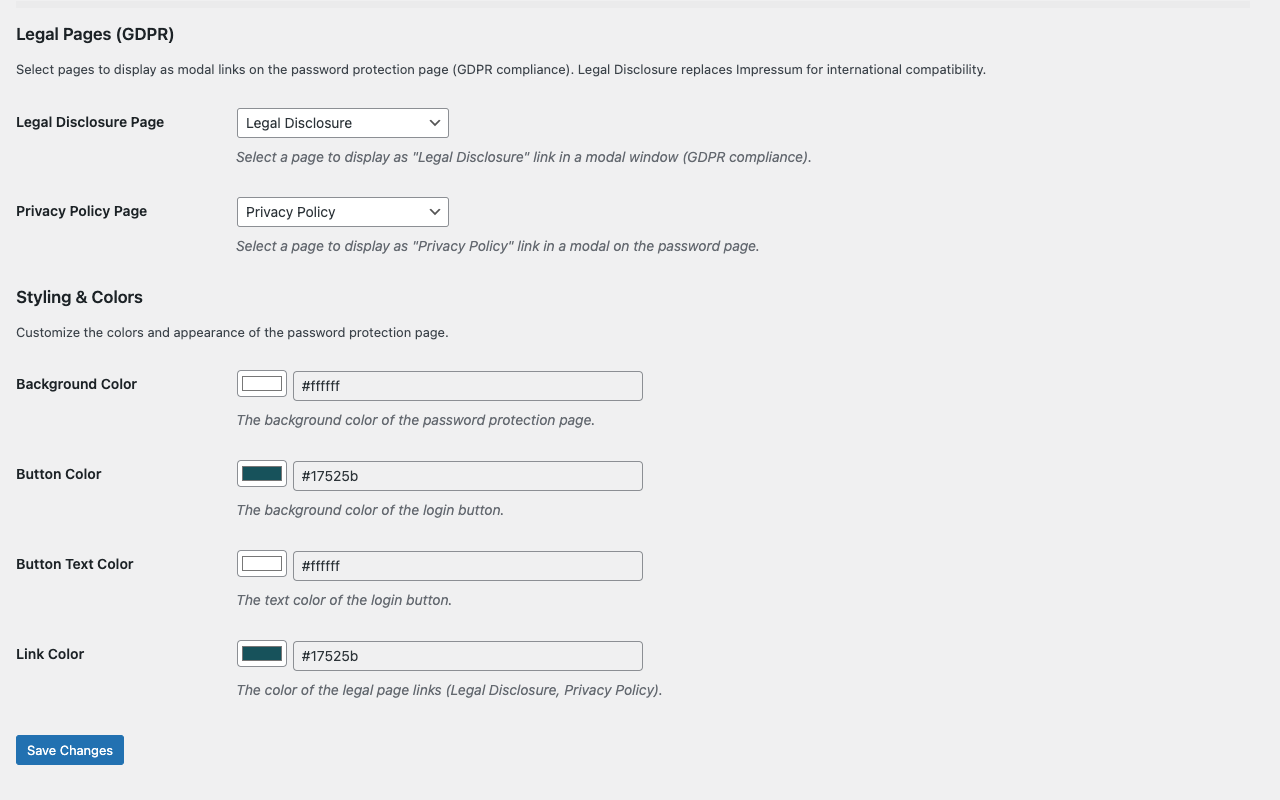Click the Button Color swatch

click(262, 474)
